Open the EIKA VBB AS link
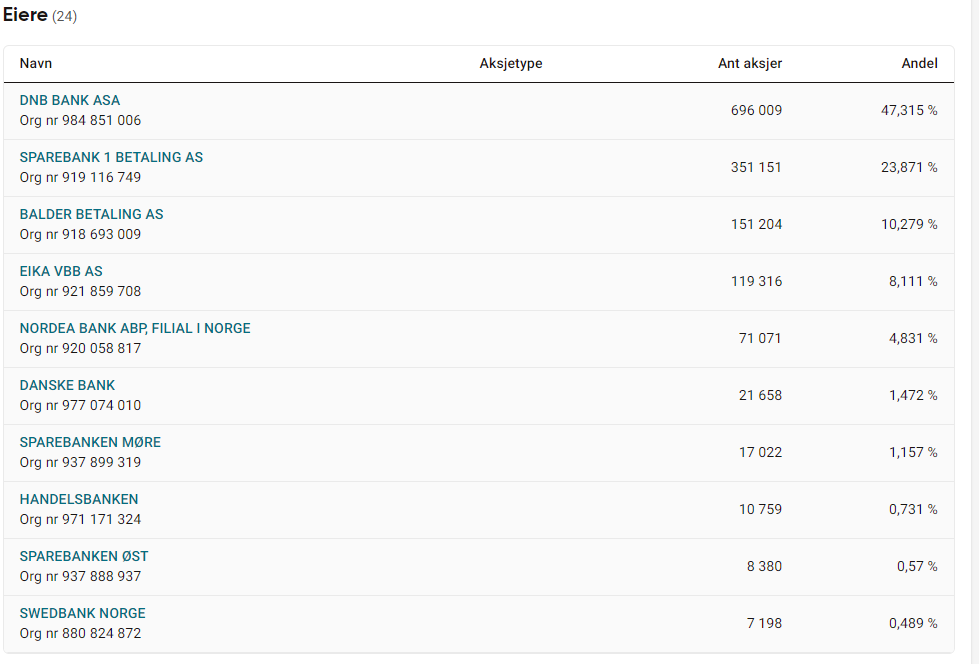The height and width of the screenshot is (664, 979). [61, 271]
